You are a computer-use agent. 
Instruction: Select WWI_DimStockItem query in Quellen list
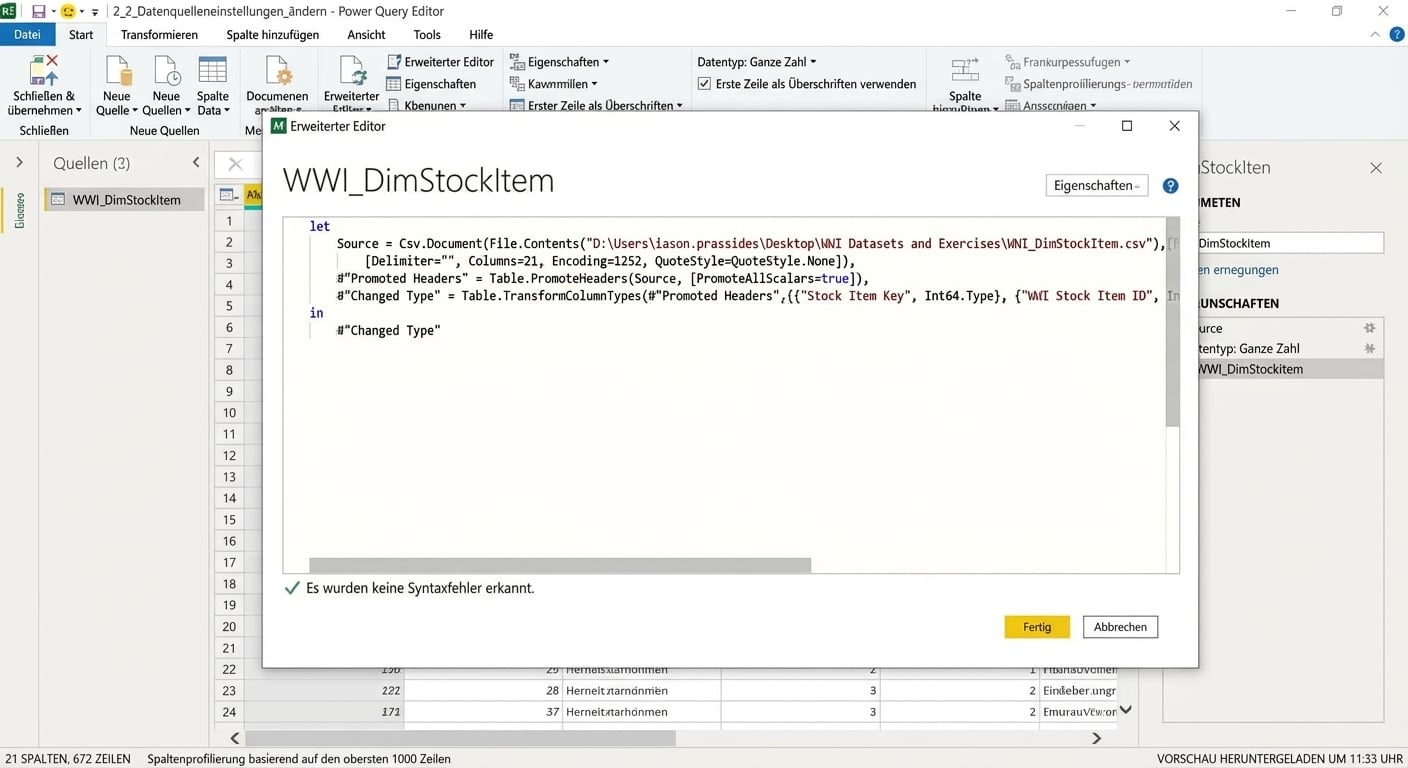125,199
